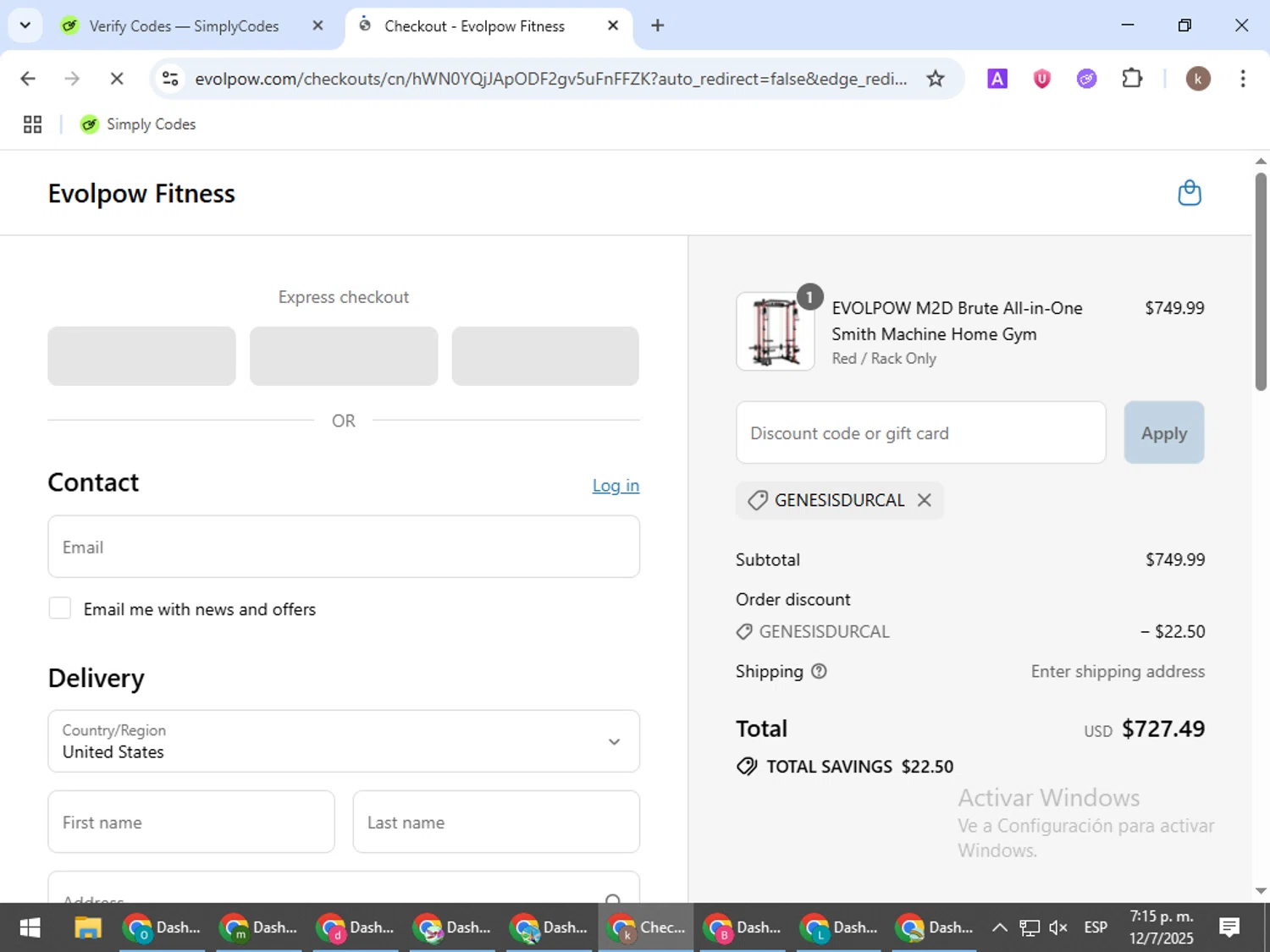
Task: Click the total amount $727.49
Action: pos(1163,729)
